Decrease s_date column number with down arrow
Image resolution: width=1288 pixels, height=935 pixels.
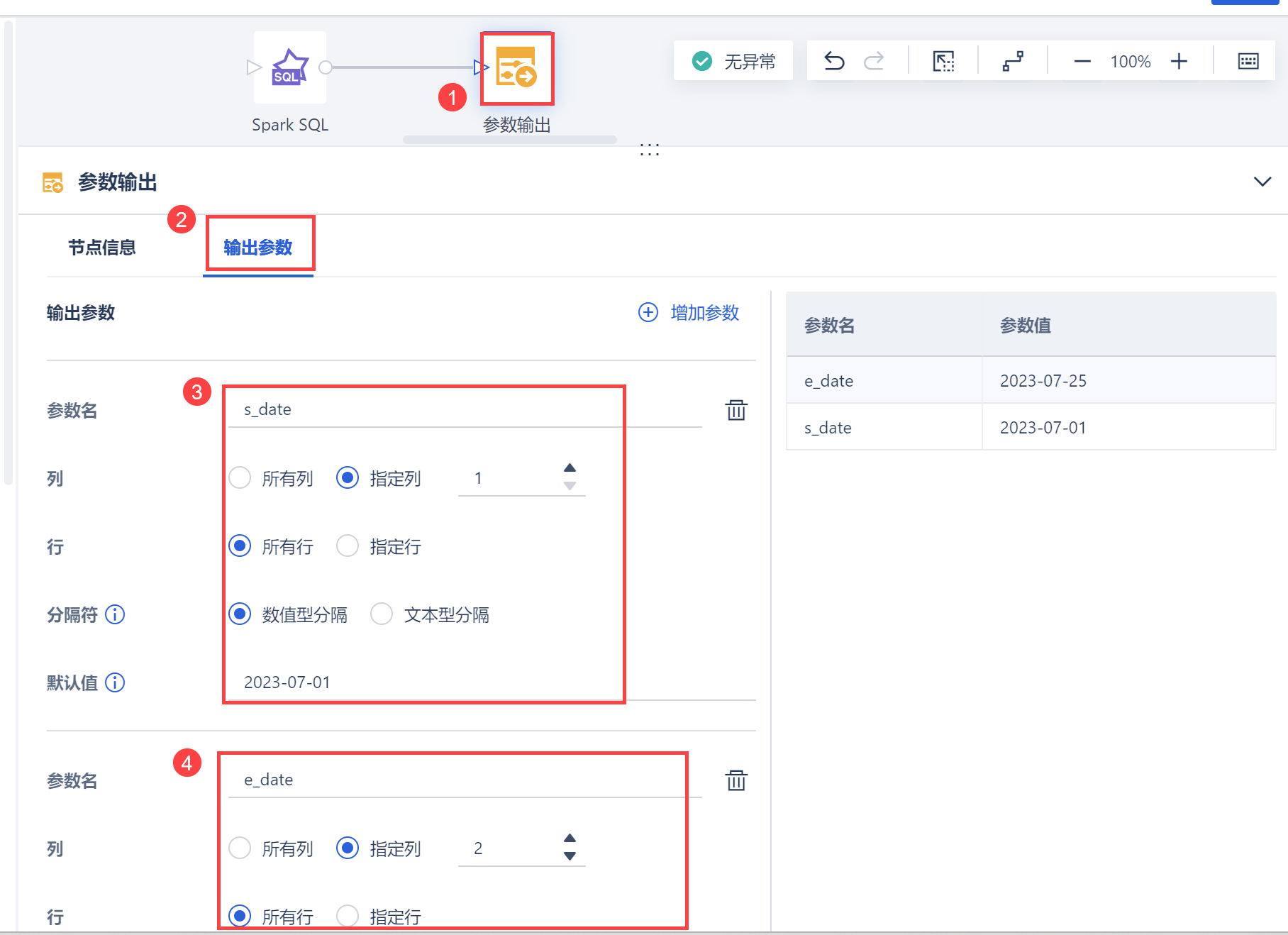tap(570, 487)
